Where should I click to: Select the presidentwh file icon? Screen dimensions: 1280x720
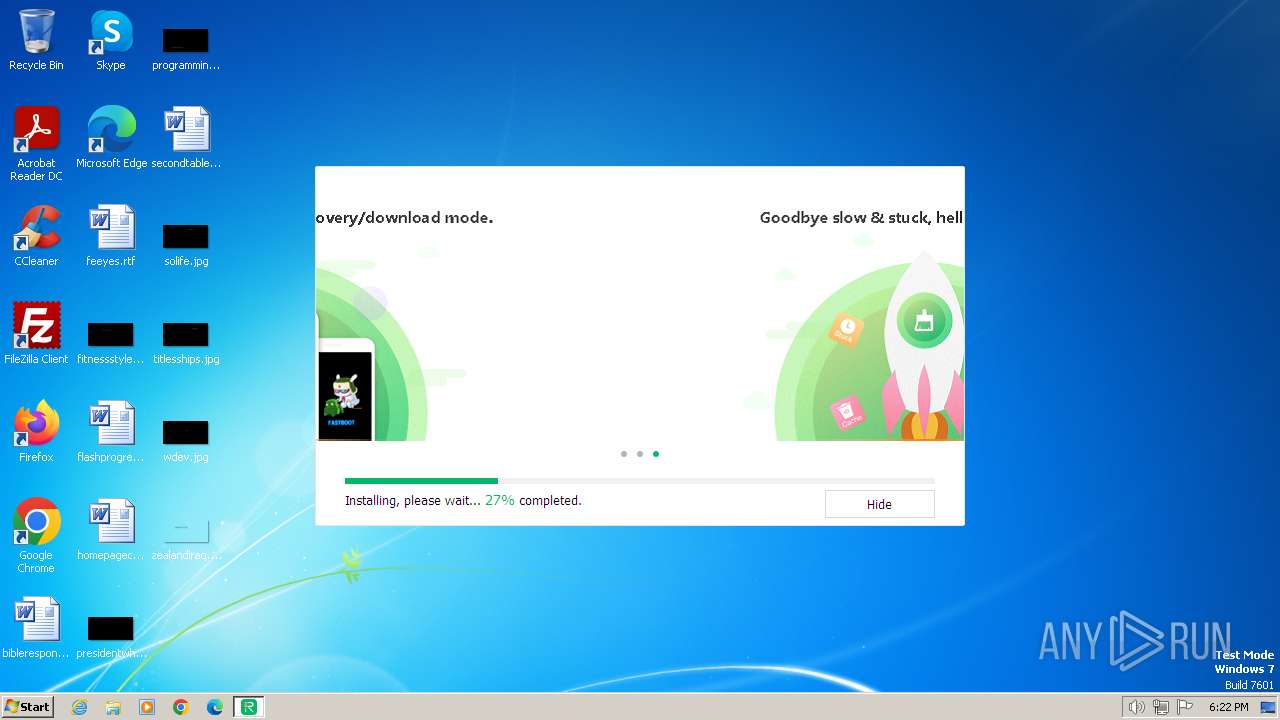coord(111,635)
